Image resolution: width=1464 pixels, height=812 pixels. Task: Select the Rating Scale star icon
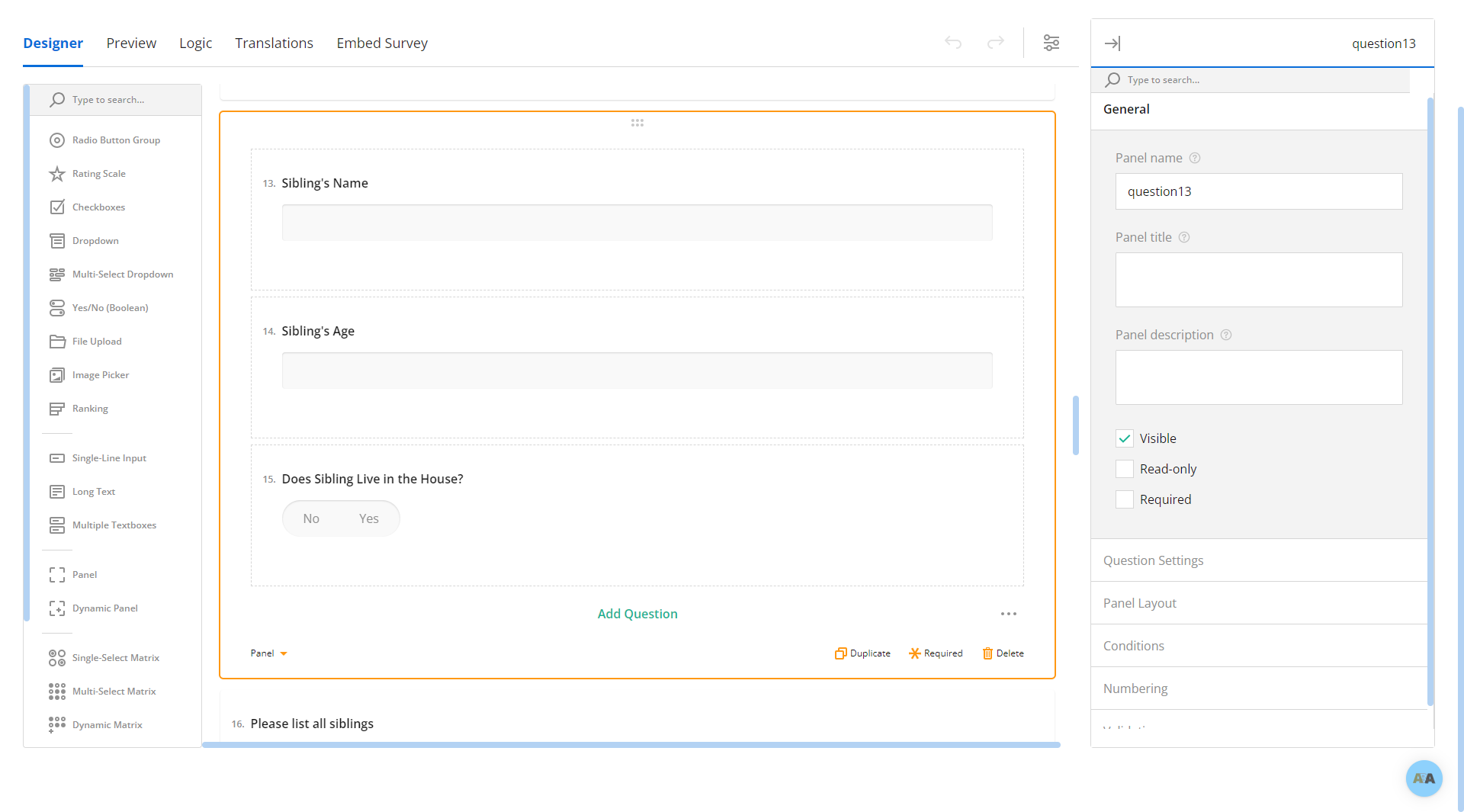(x=57, y=174)
